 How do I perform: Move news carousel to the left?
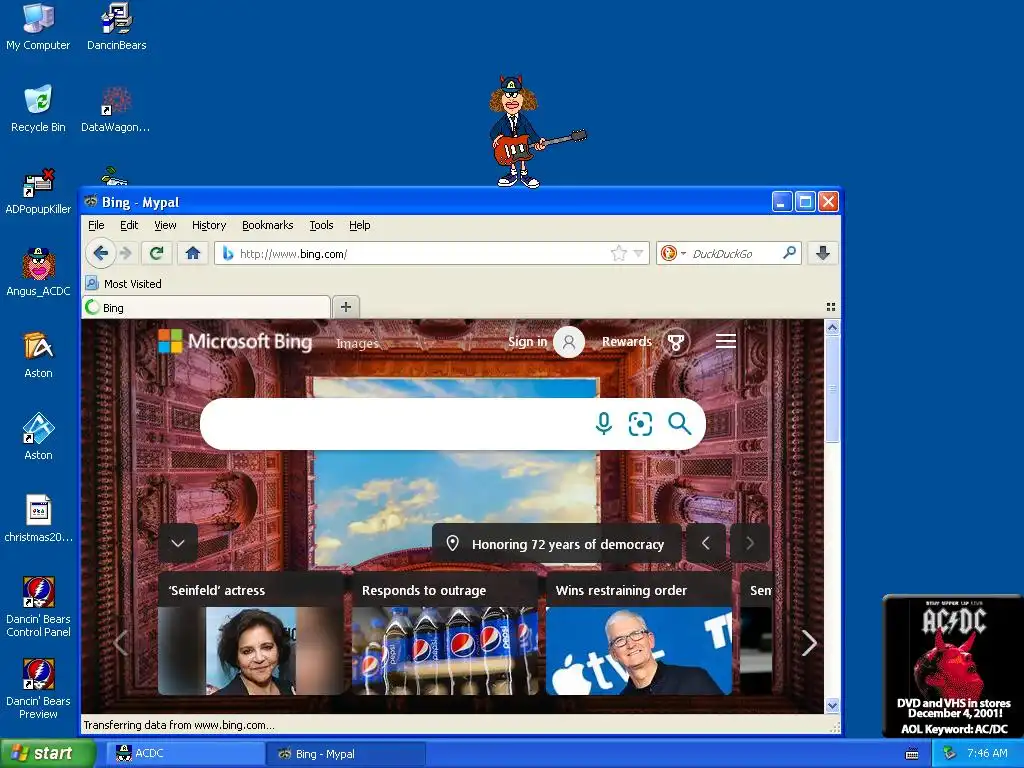coord(121,643)
